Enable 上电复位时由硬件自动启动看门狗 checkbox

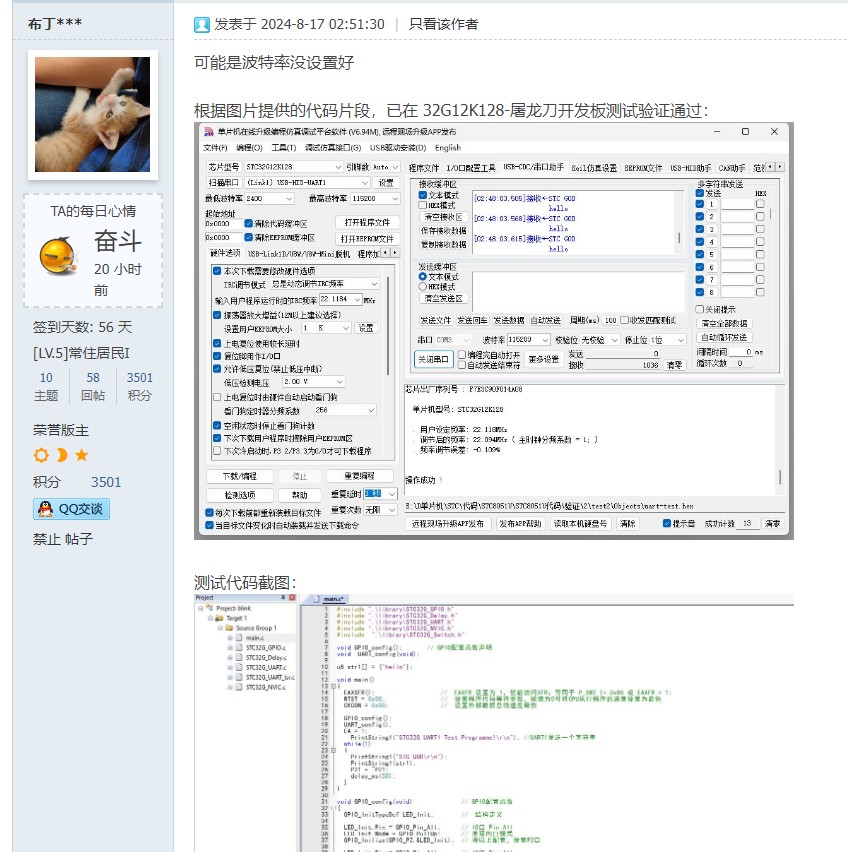[x=217, y=397]
